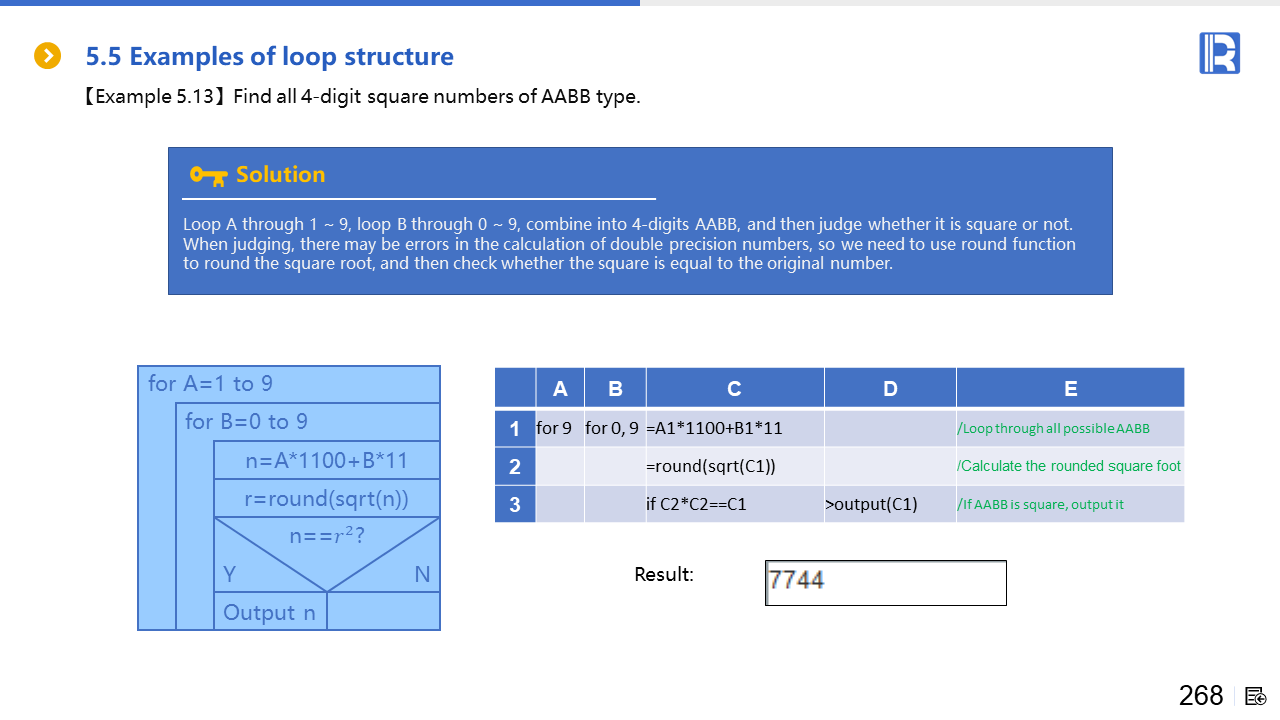1280x720 pixels.
Task: Click the Y branch label in flowchart
Action: click(x=230, y=574)
